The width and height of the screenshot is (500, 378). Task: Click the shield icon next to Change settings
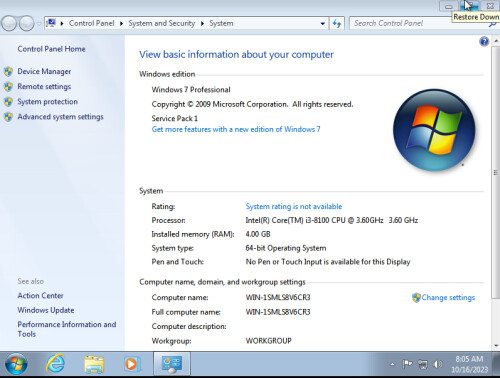point(416,297)
